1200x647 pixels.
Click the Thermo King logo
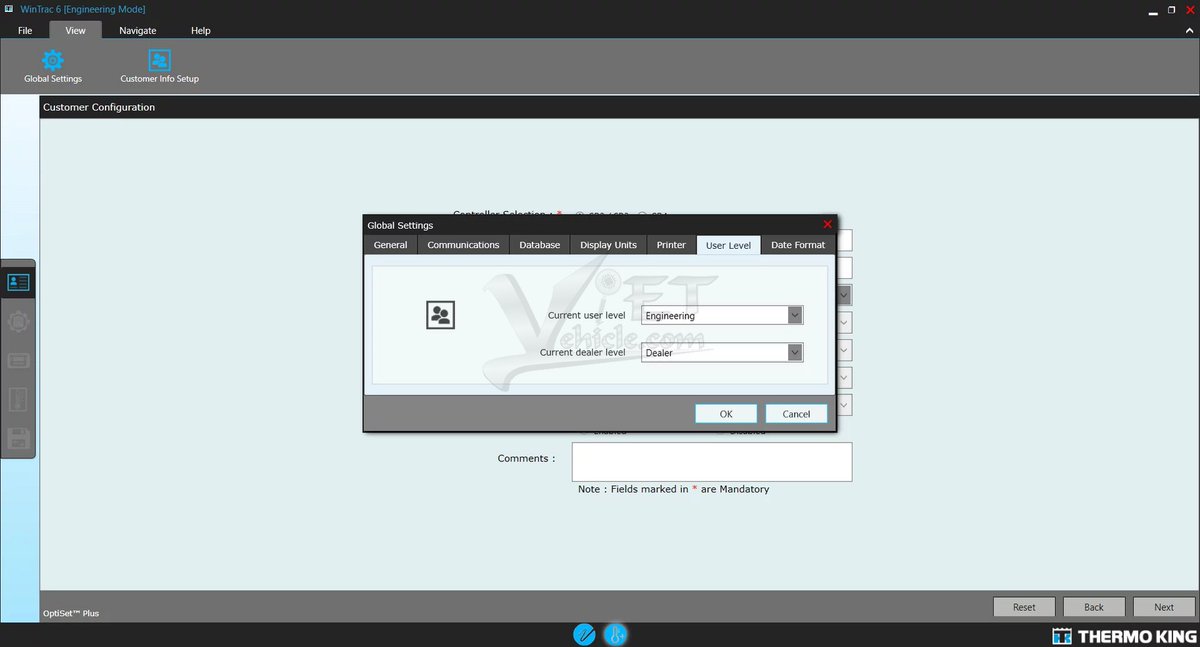tap(1123, 636)
